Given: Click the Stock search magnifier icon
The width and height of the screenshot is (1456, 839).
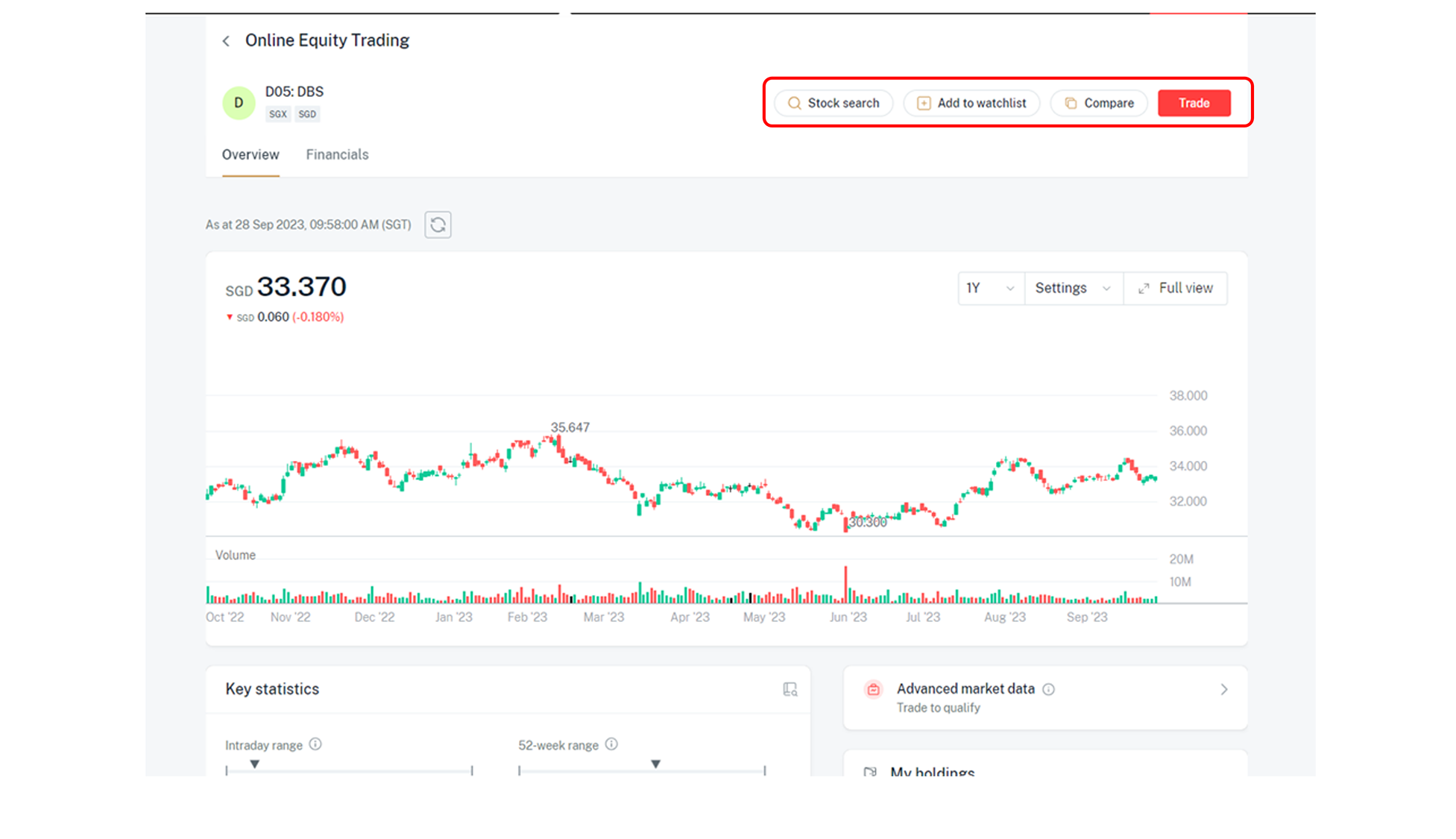Looking at the screenshot, I should point(795,103).
